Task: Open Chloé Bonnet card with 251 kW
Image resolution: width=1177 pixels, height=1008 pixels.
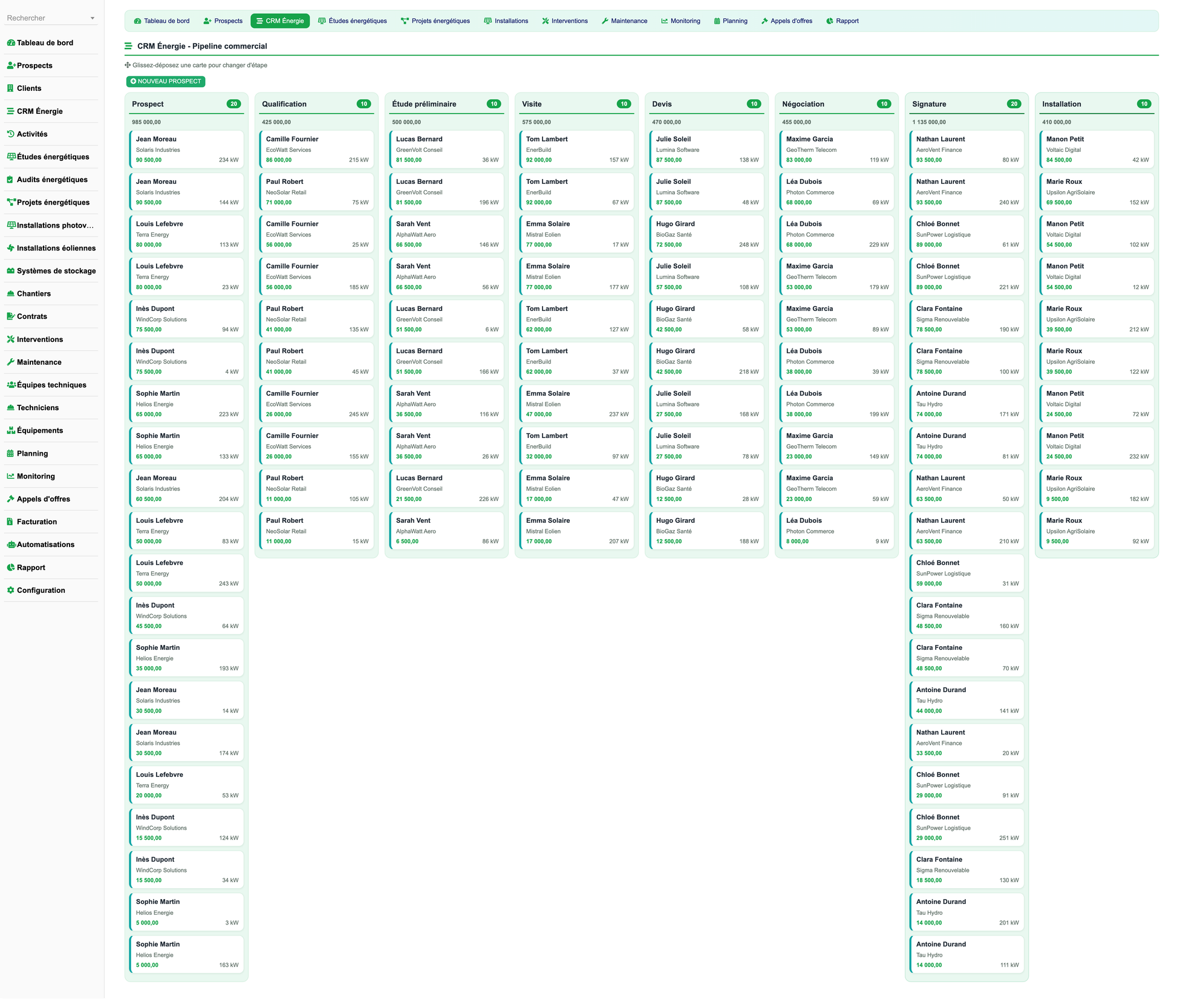Action: tap(967, 828)
